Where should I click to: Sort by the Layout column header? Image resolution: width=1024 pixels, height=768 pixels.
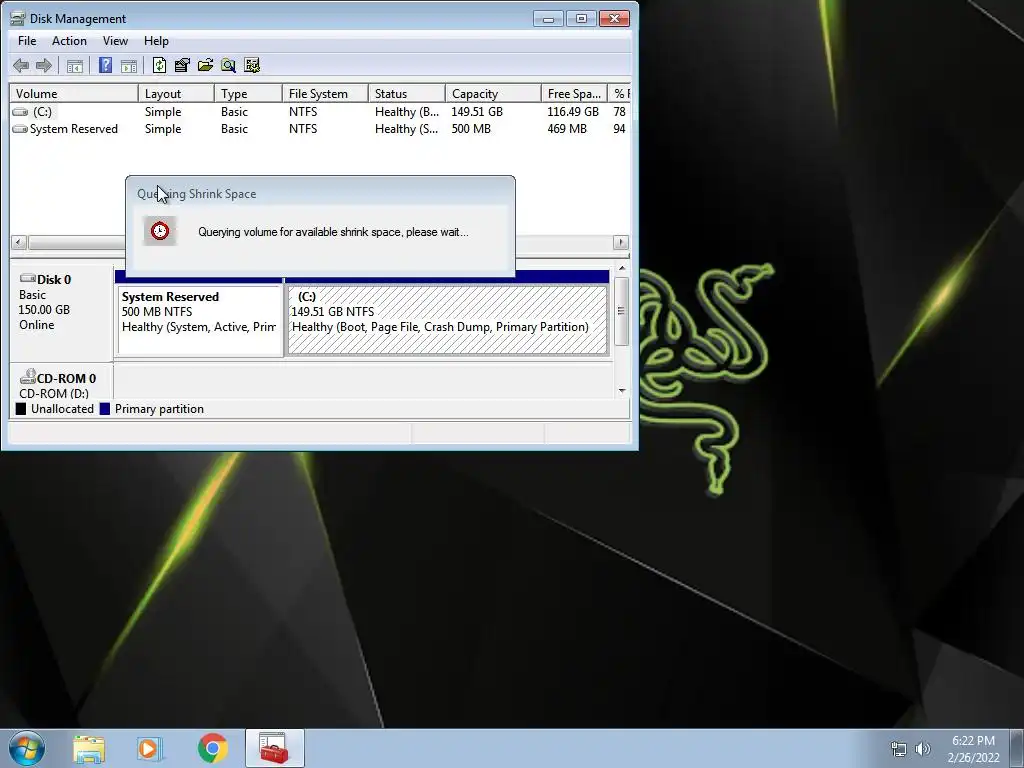[176, 93]
